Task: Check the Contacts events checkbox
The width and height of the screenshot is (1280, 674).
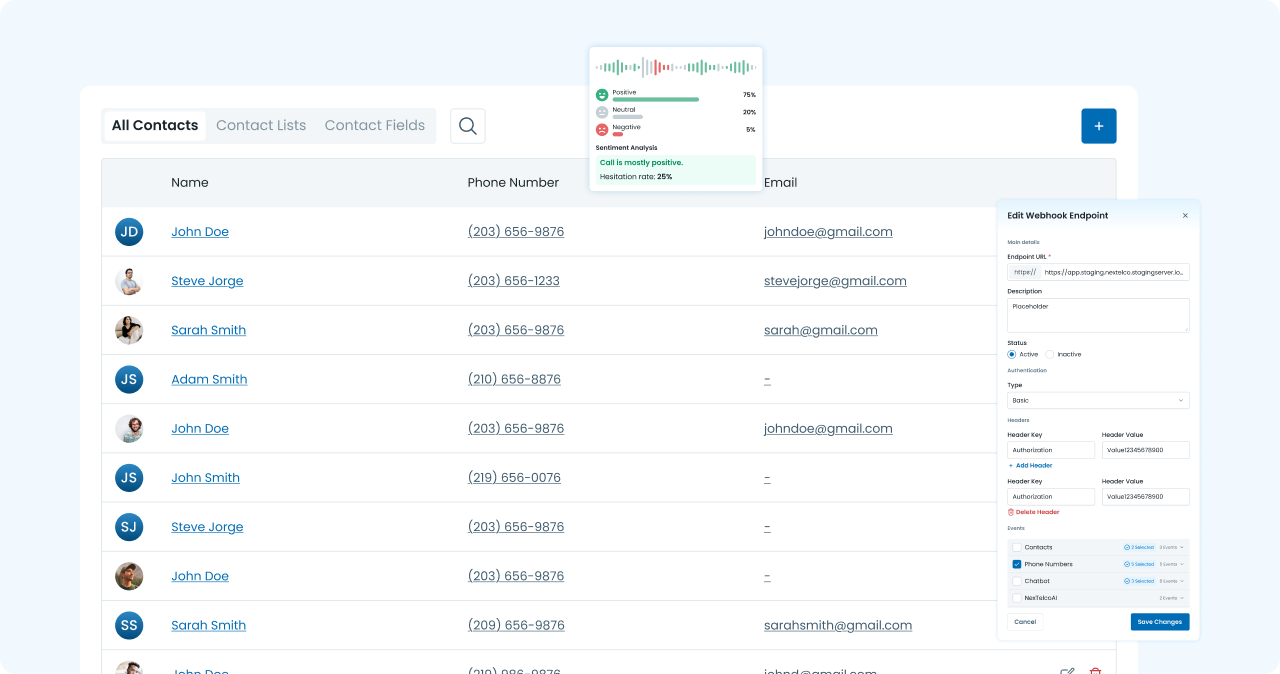Action: coord(1017,547)
